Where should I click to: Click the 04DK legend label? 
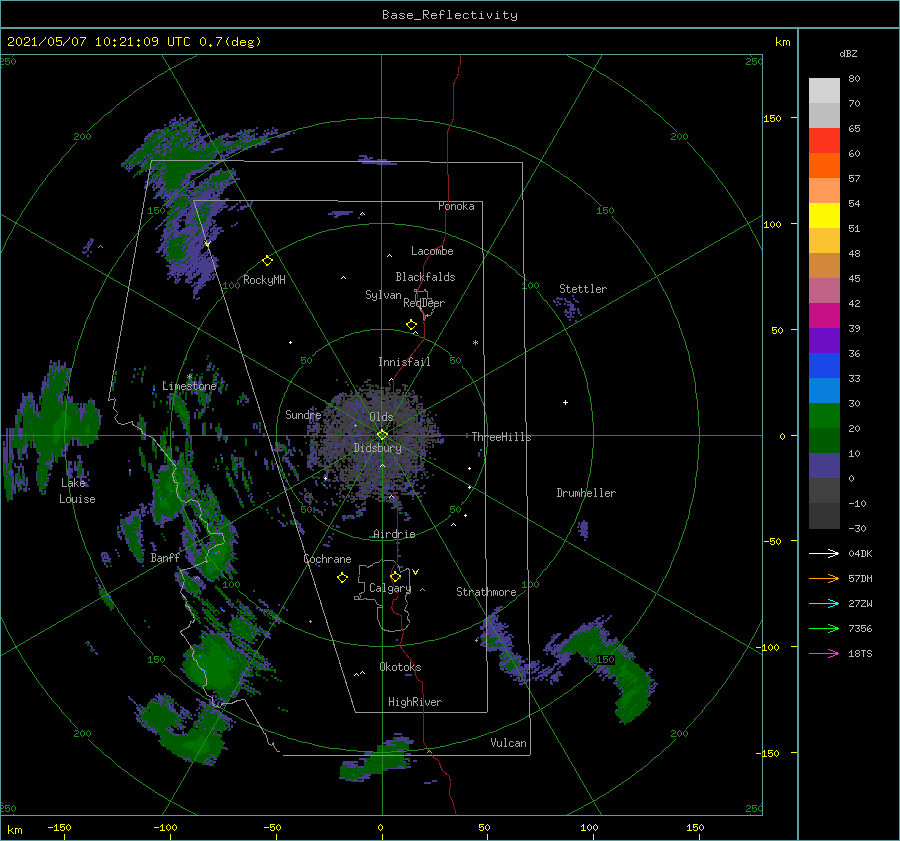coord(860,553)
